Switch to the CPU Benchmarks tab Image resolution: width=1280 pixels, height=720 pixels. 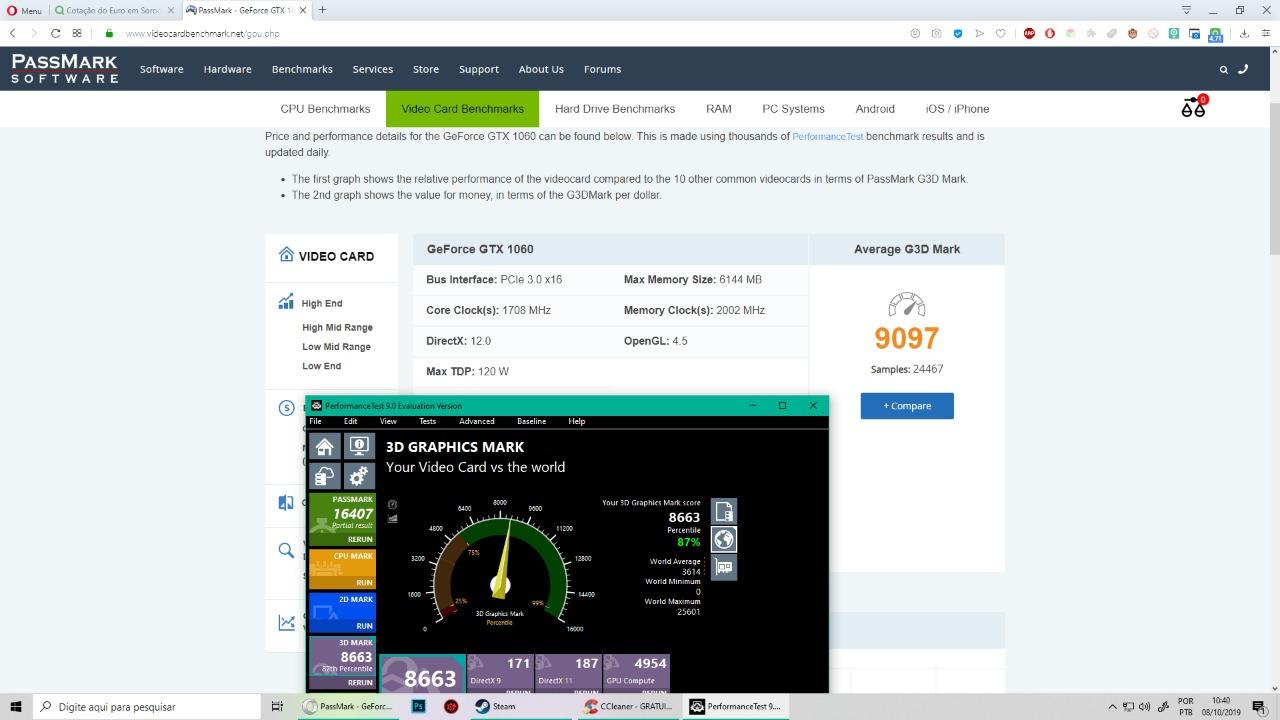(325, 109)
